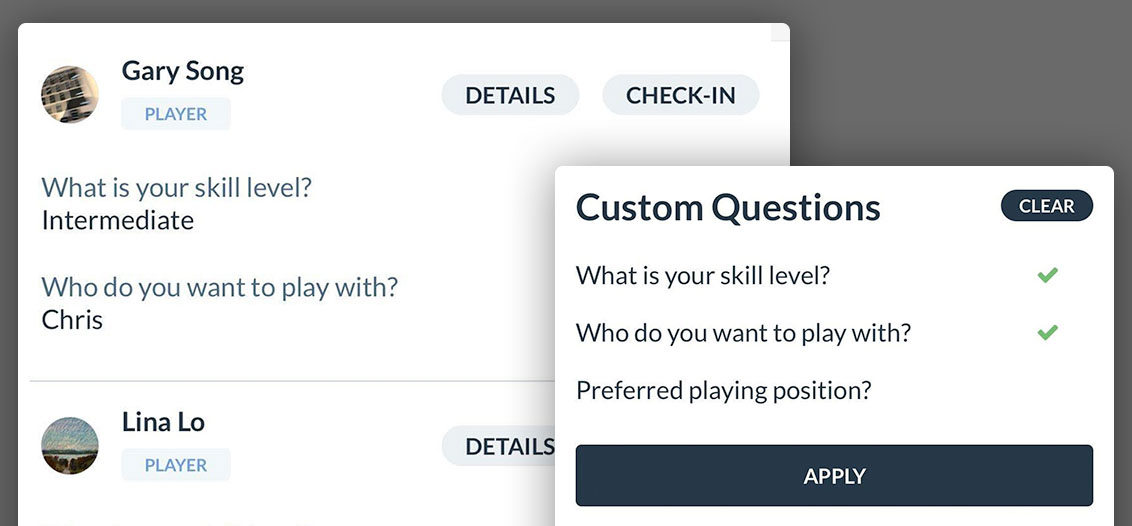1132x526 pixels.
Task: Click Lina Lo's profile avatar
Action: tap(70, 446)
